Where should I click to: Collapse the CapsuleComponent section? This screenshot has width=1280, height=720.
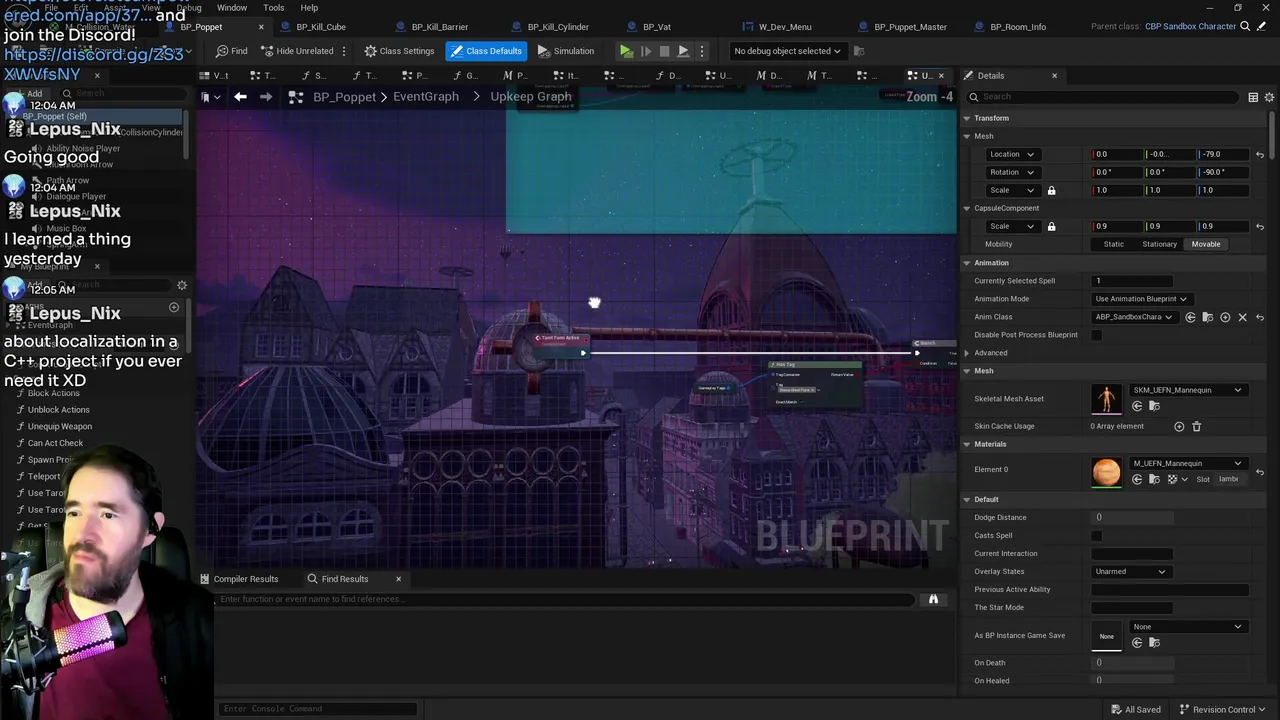[x=967, y=208]
